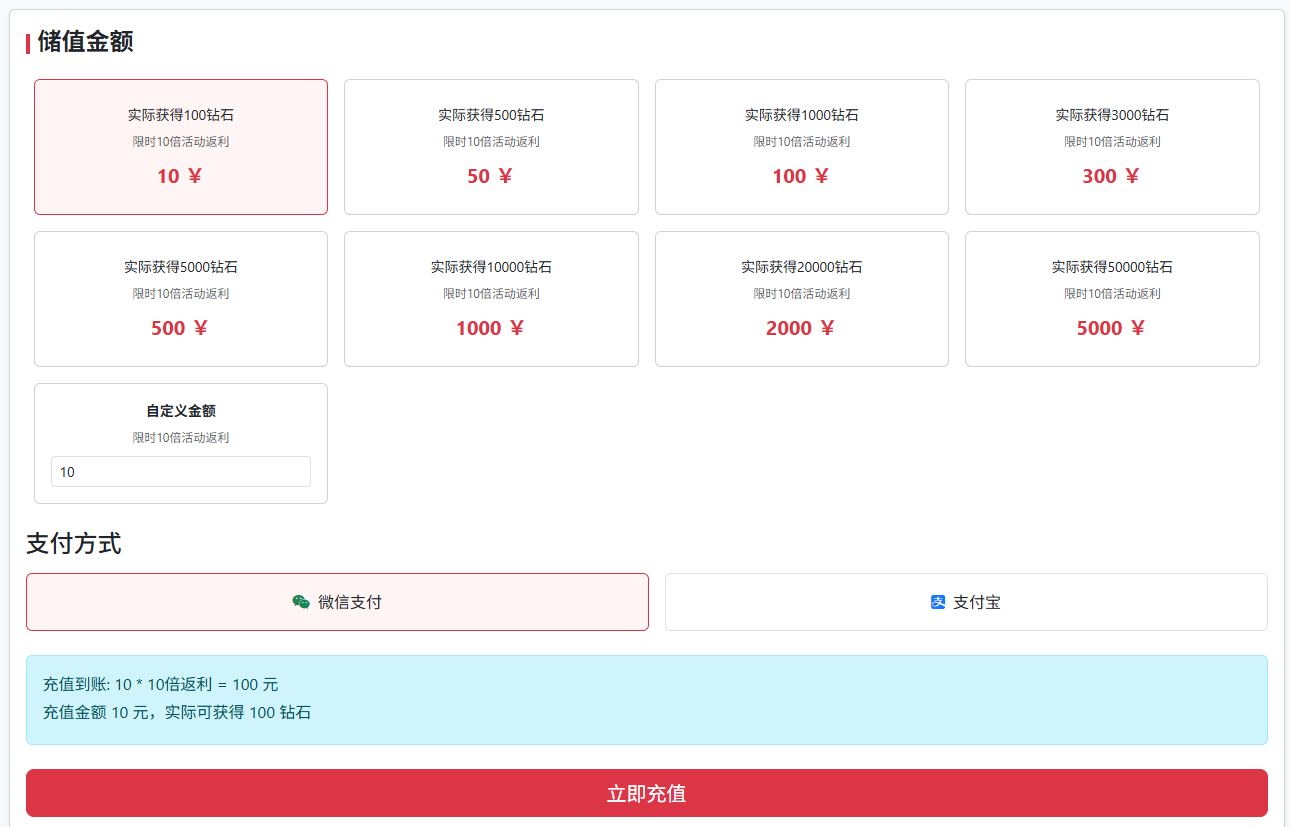Click the WeChat Pay green icon
The height and width of the screenshot is (827, 1290).
point(300,602)
